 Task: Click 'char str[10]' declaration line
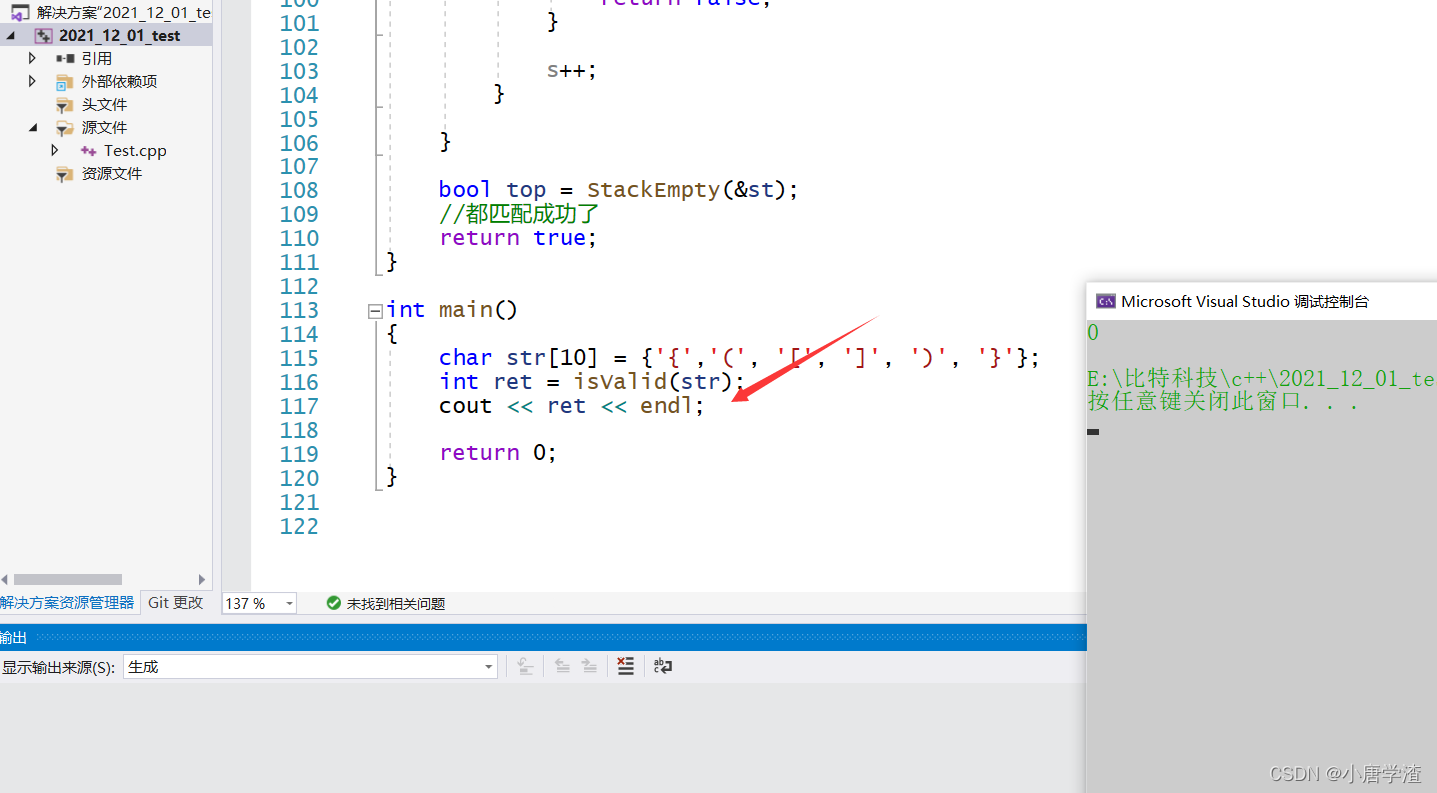click(739, 358)
